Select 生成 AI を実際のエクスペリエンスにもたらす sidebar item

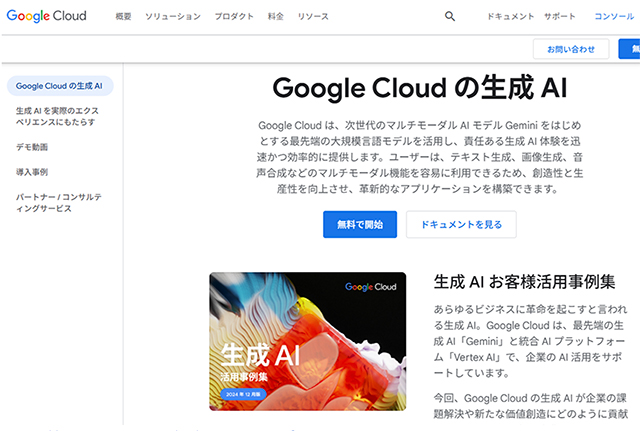(x=57, y=116)
